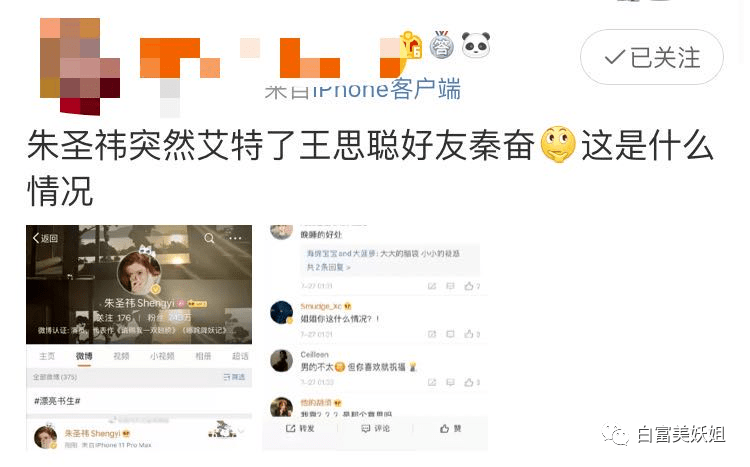The height and width of the screenshot is (467, 750).
Task: Click the silver 答 medal badge
Action: click(x=441, y=45)
